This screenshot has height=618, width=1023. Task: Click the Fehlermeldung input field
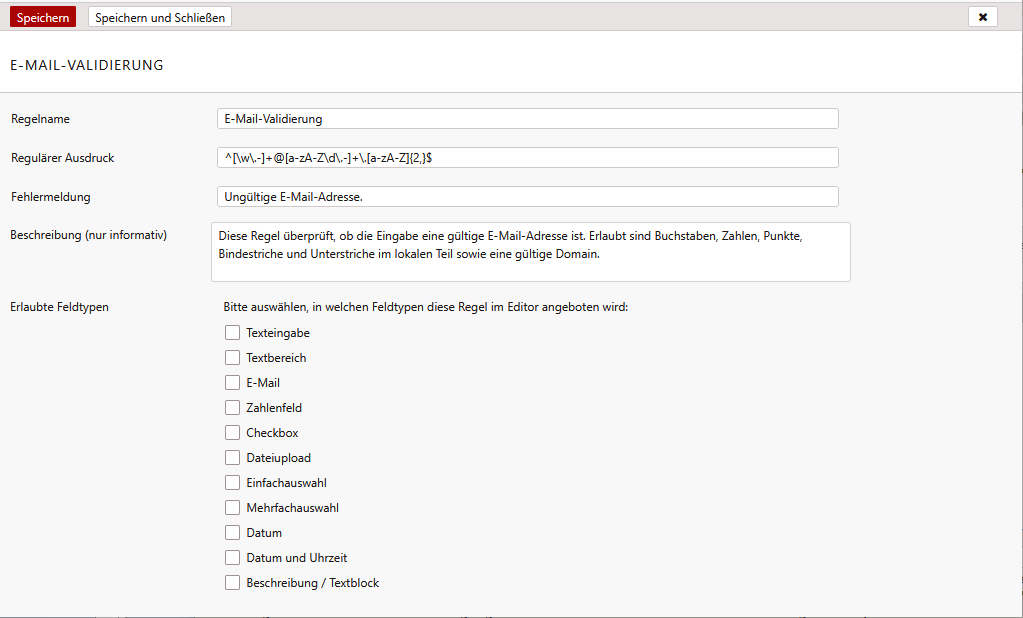point(527,197)
